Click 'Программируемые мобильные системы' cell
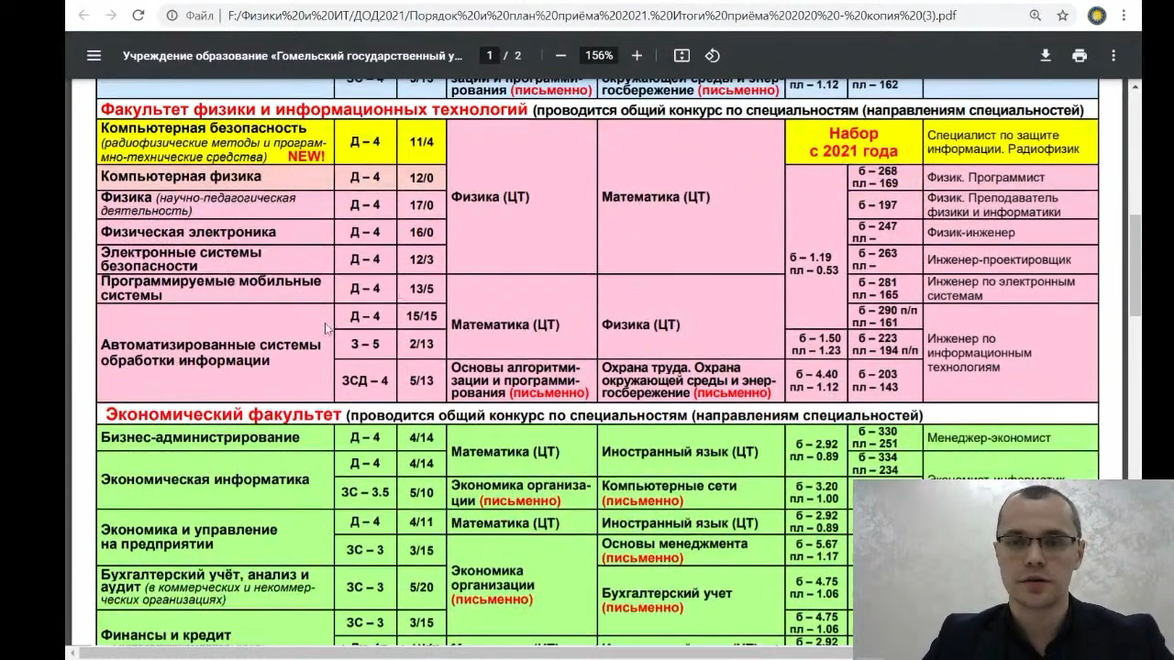The image size is (1174, 660). tap(215, 288)
